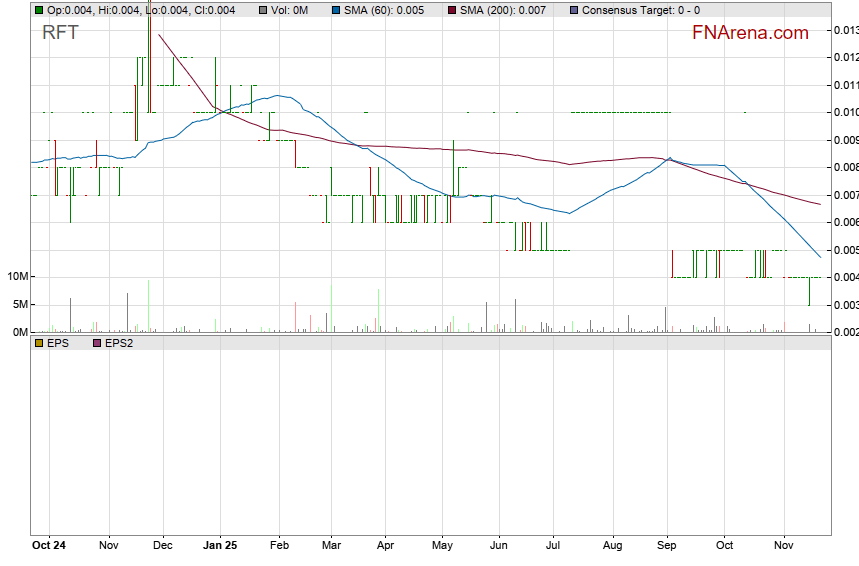Click the dark red SMA (200) swatch
Viewport: 859px width, 566px height.
(x=451, y=10)
